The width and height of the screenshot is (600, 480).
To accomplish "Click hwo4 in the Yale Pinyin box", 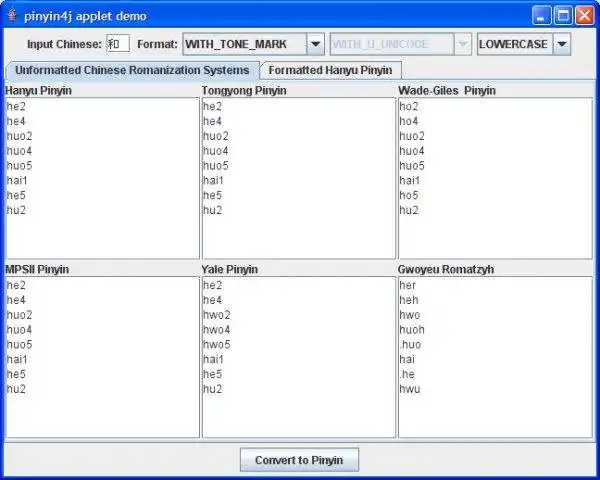I will click(217, 330).
